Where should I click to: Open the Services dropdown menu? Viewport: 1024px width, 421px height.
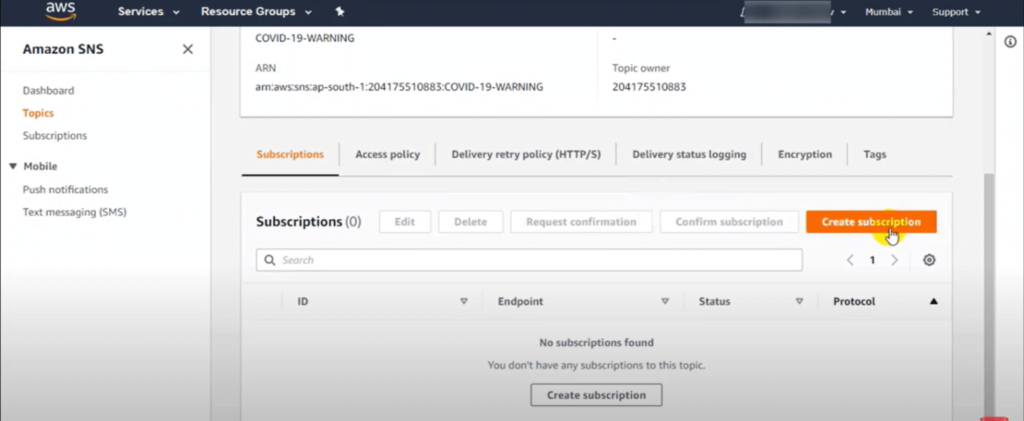[x=149, y=12]
